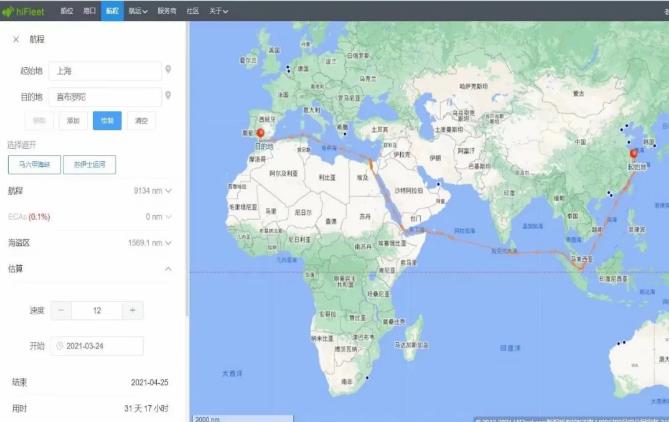Image resolution: width=669 pixels, height=422 pixels.
Task: Open the 开始 date picker showing 2021-03-24
Action: 97,346
